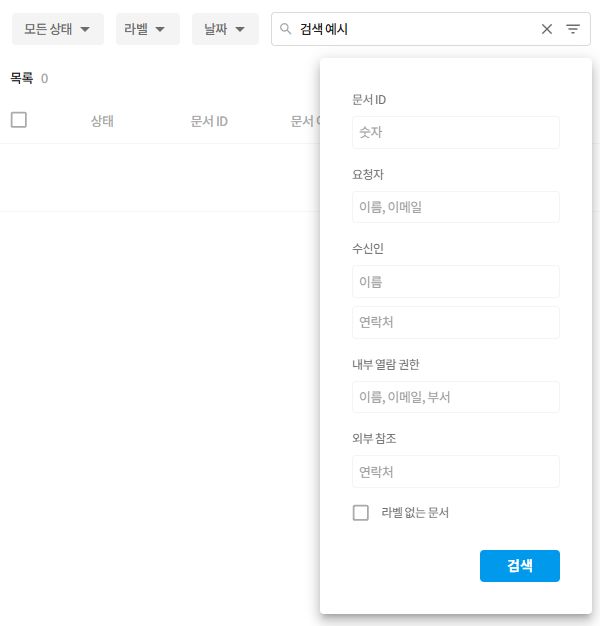600x626 pixels.
Task: Focus the 문서 ID 숫자 input field
Action: pos(455,132)
